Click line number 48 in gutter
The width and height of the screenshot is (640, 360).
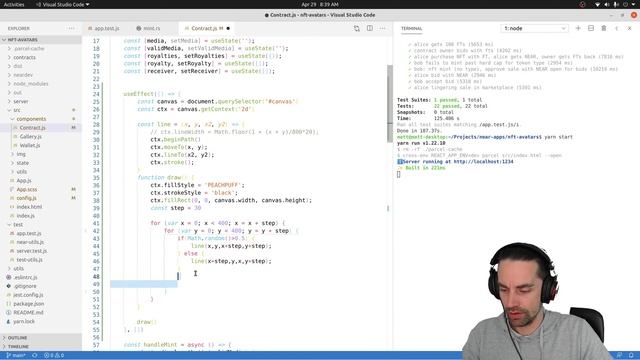(96, 277)
